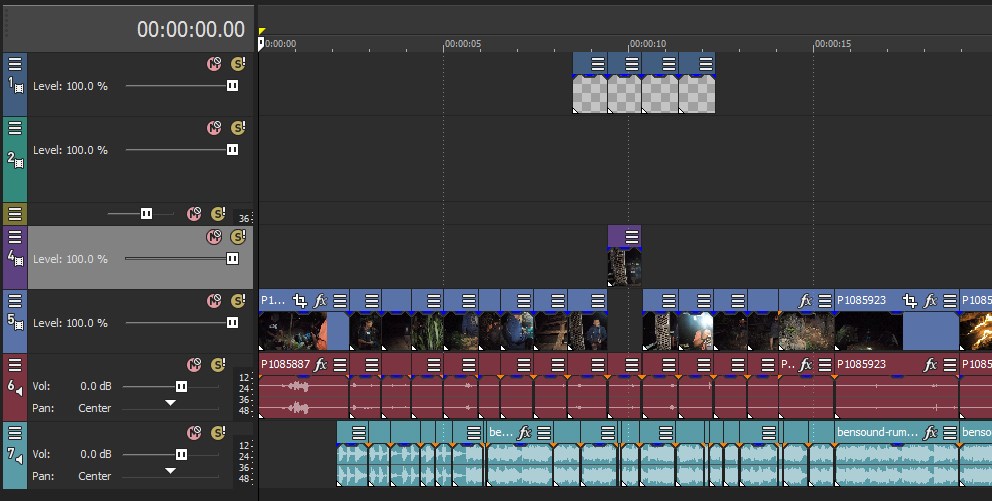The width and height of the screenshot is (992, 501).
Task: Open track 5 hamburger menu
Action: pyautogui.click(x=14, y=300)
